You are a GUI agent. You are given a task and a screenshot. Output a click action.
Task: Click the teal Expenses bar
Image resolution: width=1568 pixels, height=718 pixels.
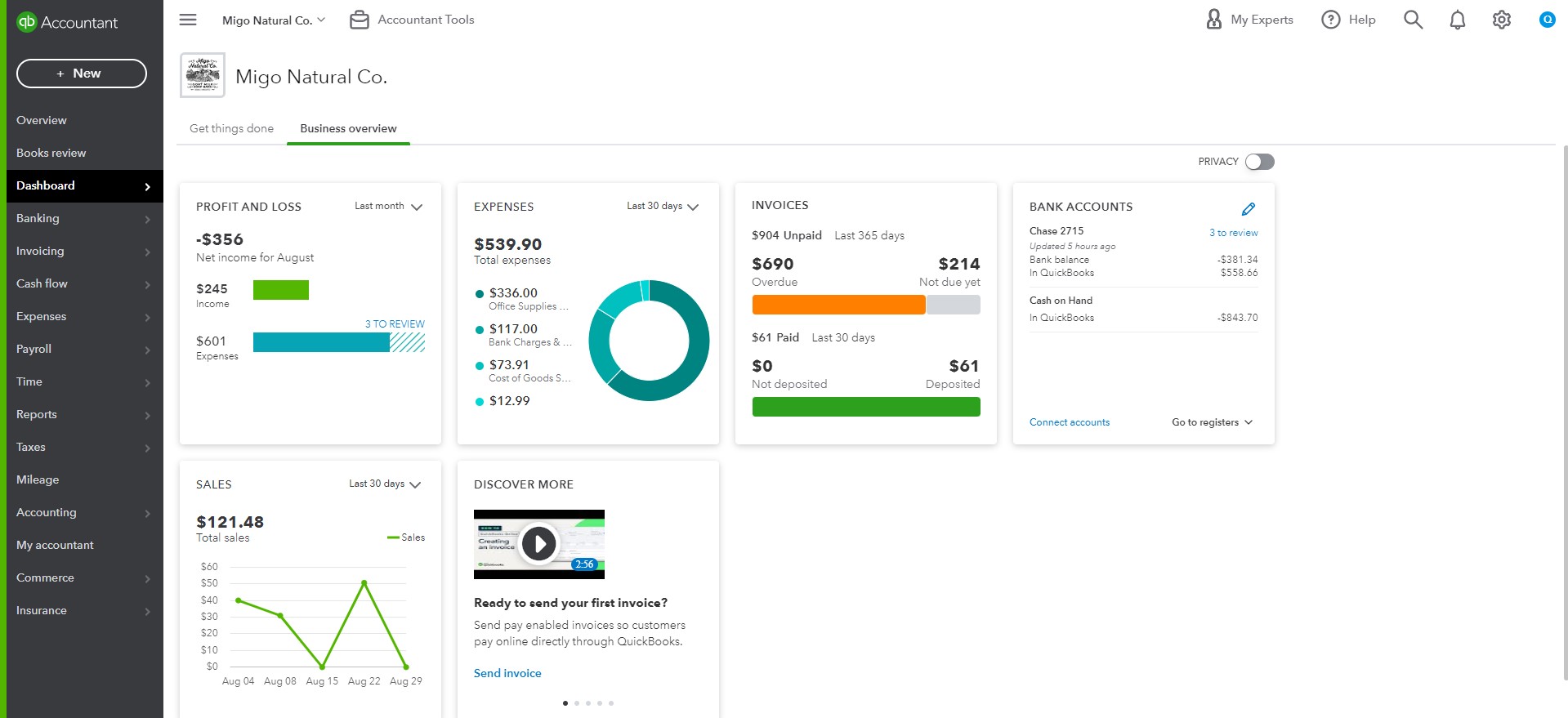[321, 342]
